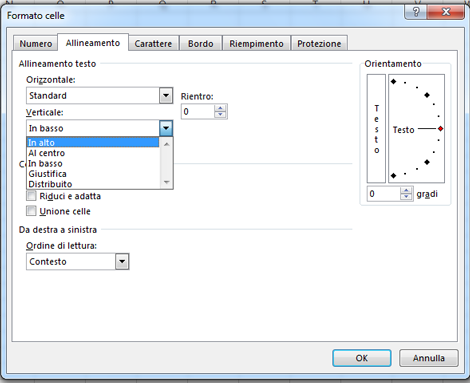Viewport: 470px width, 383px height.
Task: Decrease the gradi spinner value
Action: (x=406, y=197)
